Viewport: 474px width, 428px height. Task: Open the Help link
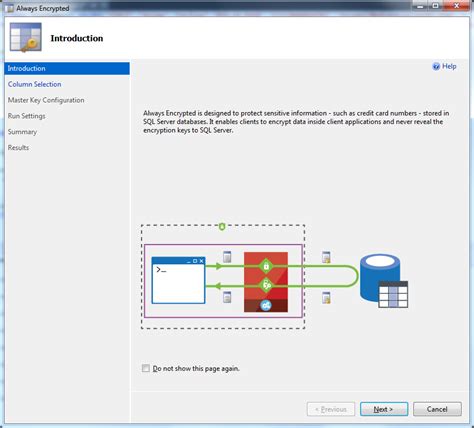(x=449, y=66)
